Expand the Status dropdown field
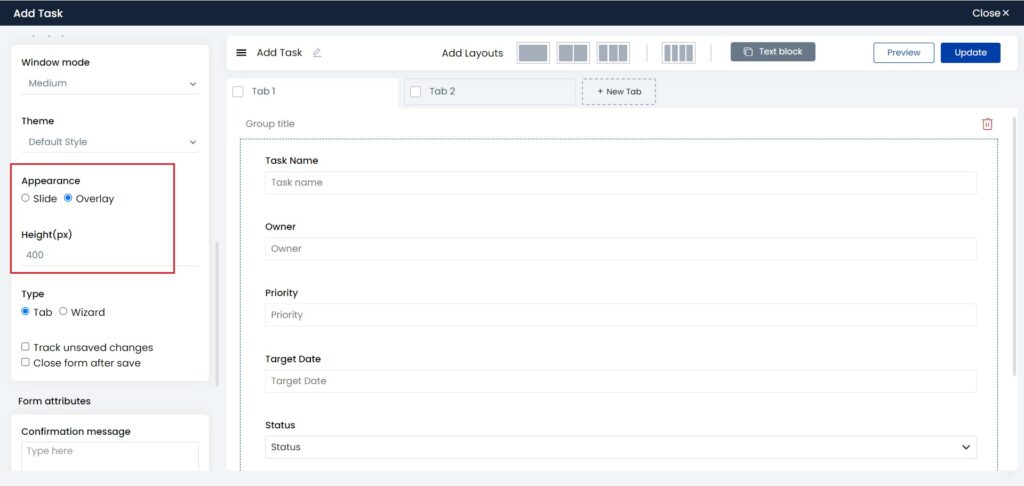 (x=620, y=447)
